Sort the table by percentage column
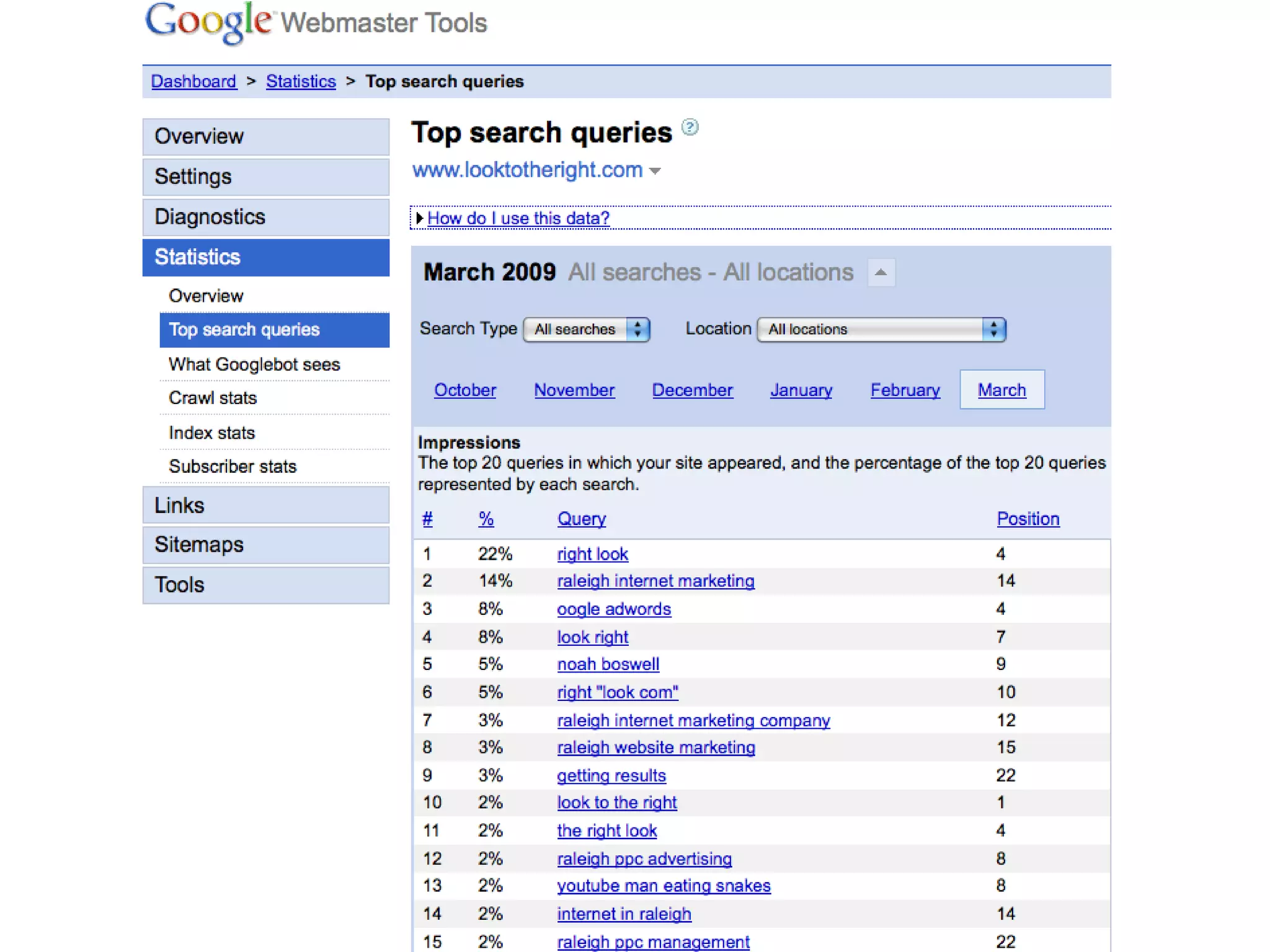 click(x=486, y=519)
